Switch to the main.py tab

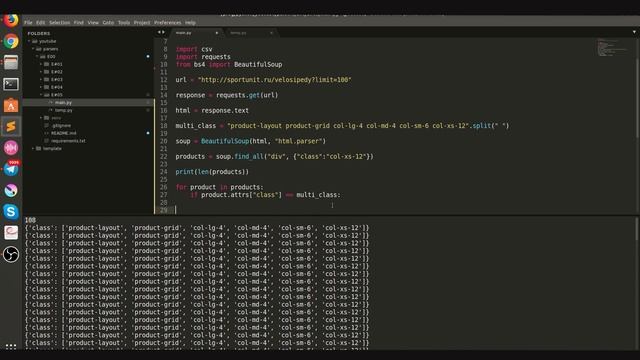coord(196,33)
